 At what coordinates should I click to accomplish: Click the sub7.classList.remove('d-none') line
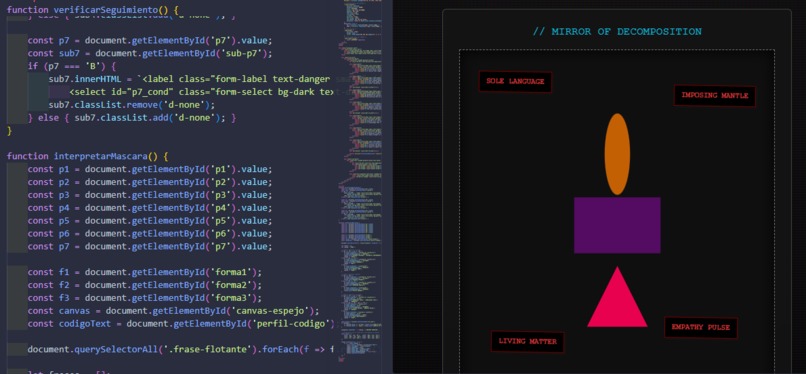point(132,105)
